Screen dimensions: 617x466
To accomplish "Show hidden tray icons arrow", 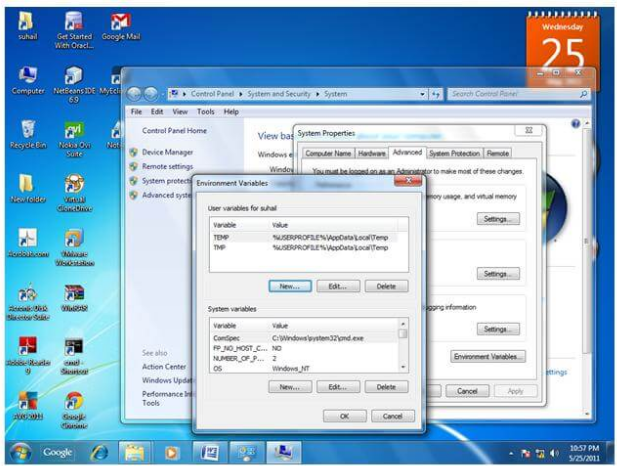I will pos(511,454).
